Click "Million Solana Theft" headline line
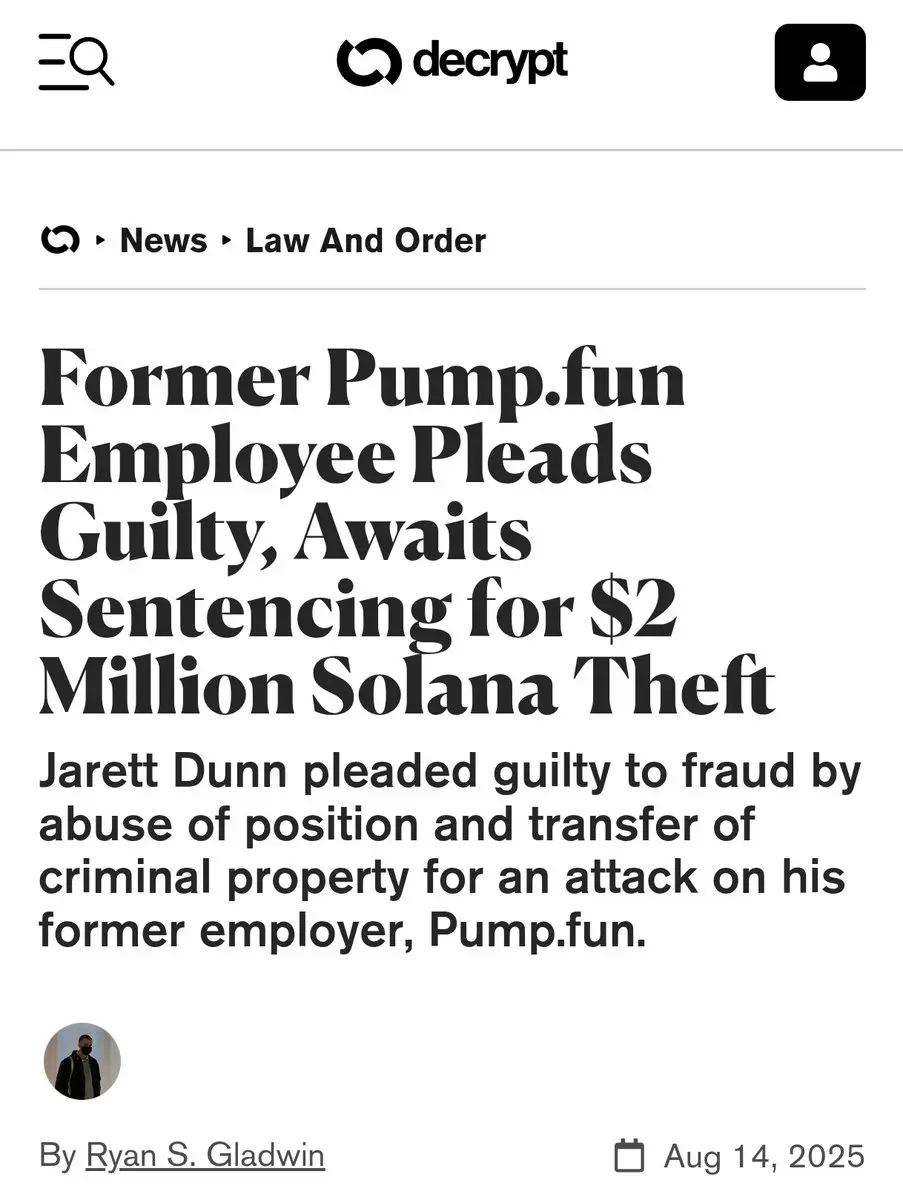 click(x=408, y=688)
